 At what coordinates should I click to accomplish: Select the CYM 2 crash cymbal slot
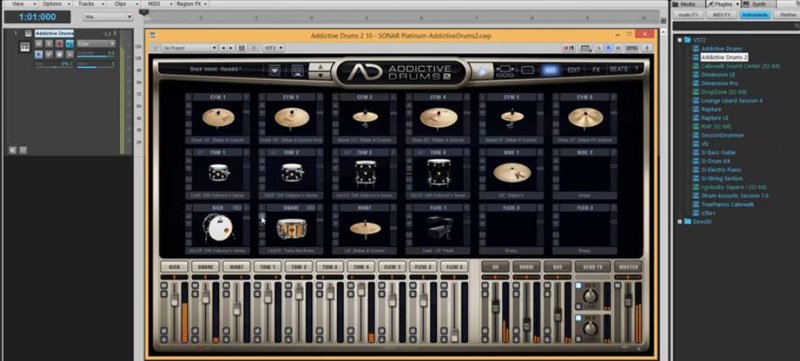[x=291, y=118]
